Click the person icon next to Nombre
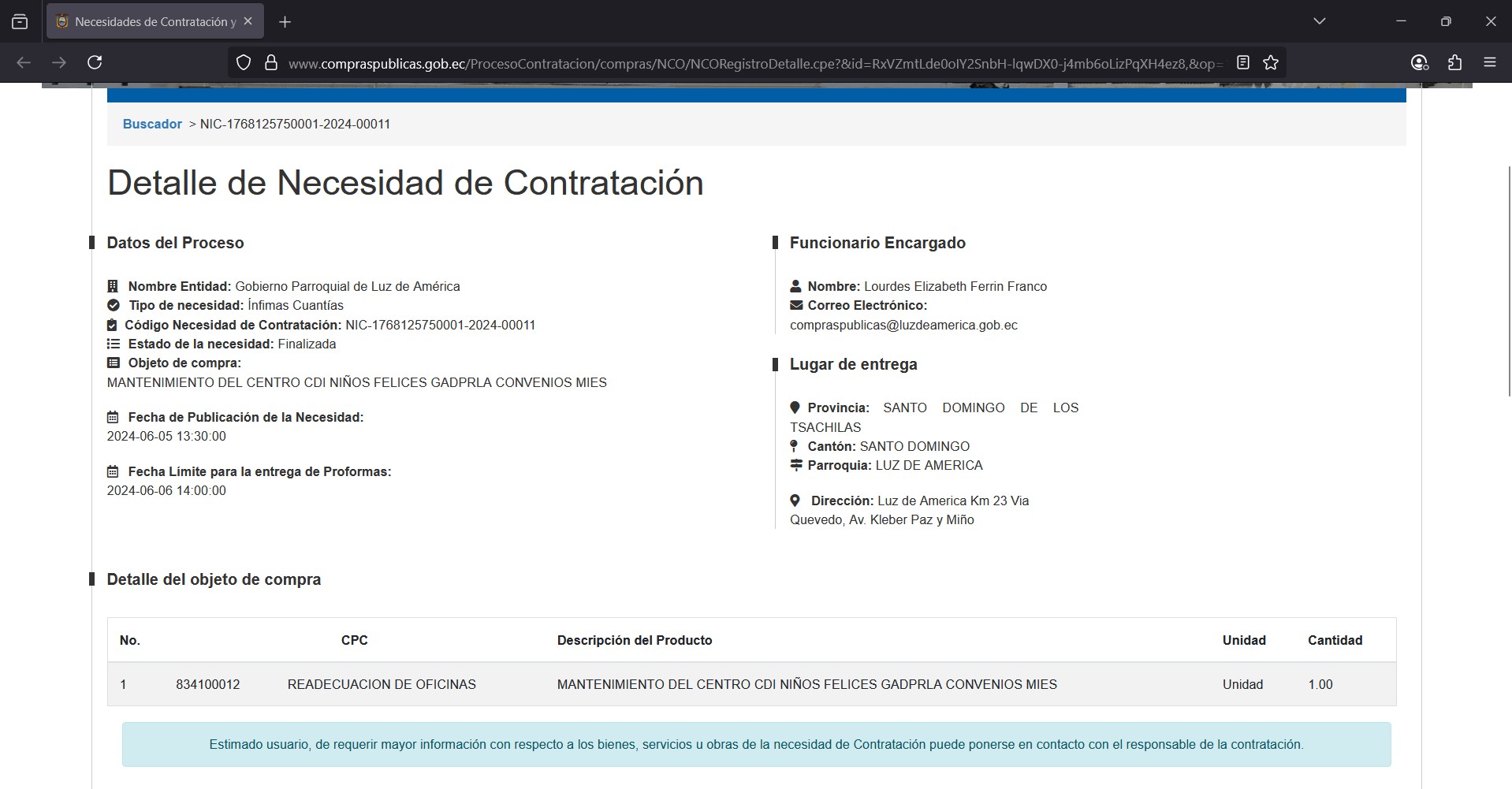The width and height of the screenshot is (1512, 789). click(795, 286)
